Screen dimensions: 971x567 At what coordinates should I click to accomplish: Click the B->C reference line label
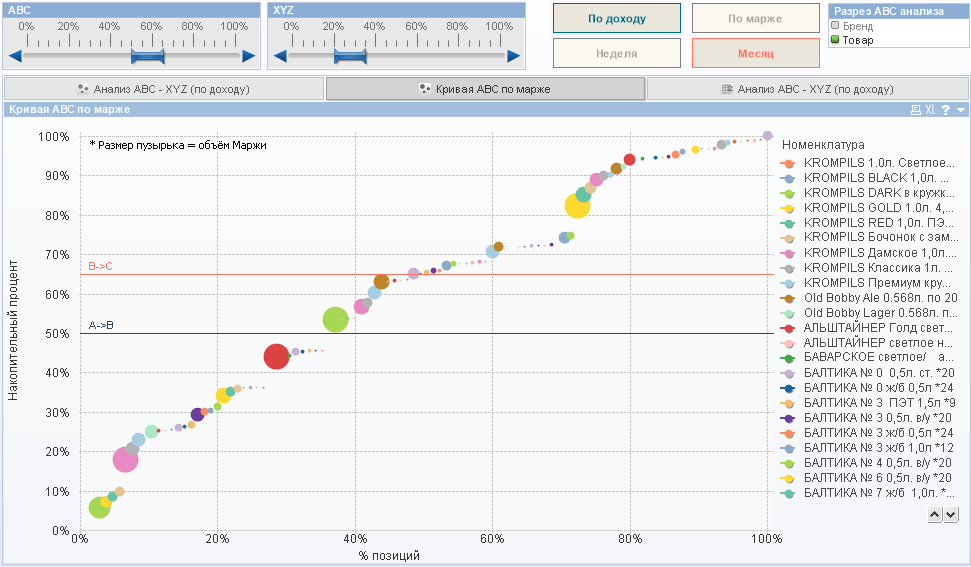100,266
